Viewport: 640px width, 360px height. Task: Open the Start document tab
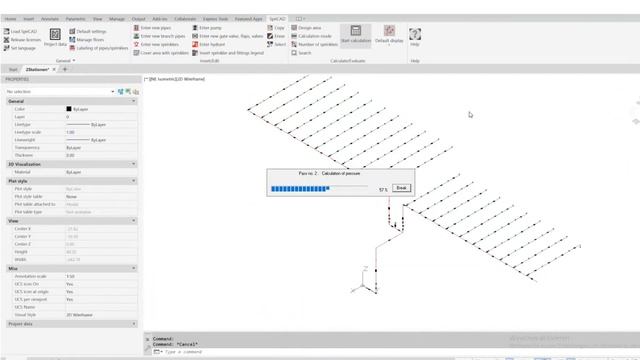pyautogui.click(x=13, y=70)
